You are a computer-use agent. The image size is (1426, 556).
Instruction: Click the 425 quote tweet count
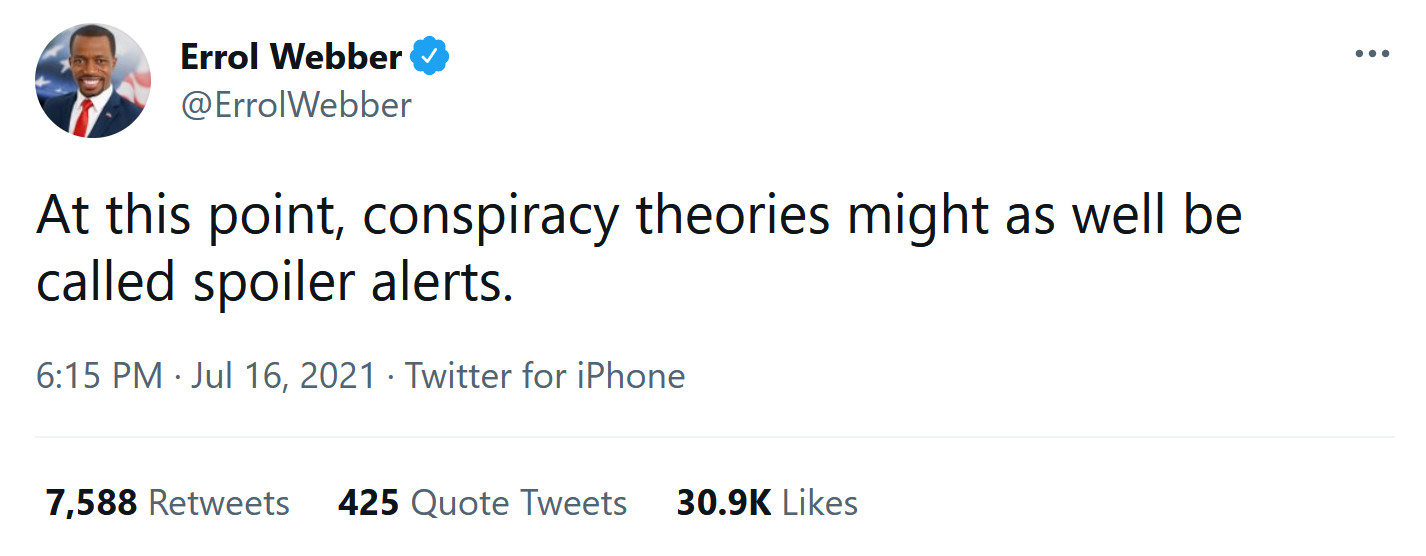click(x=368, y=502)
